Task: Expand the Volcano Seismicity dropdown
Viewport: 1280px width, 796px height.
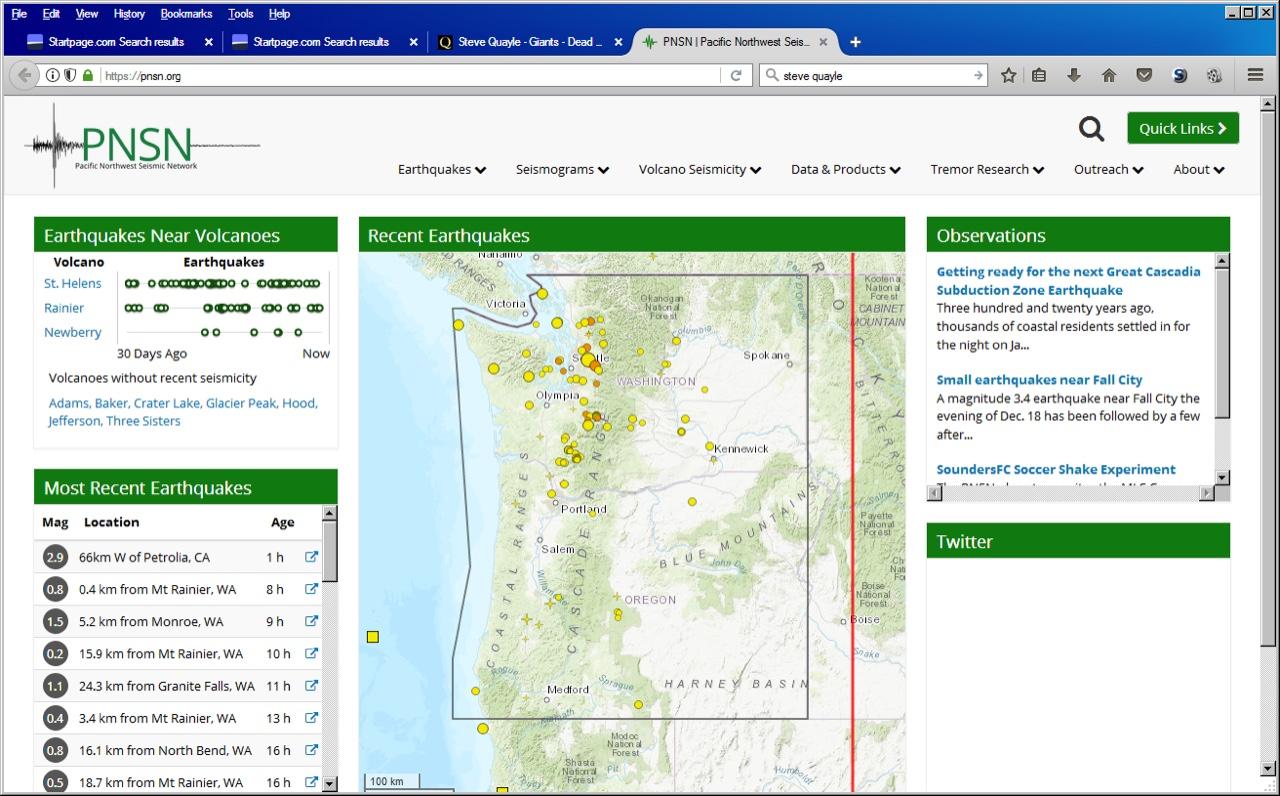Action: point(699,170)
